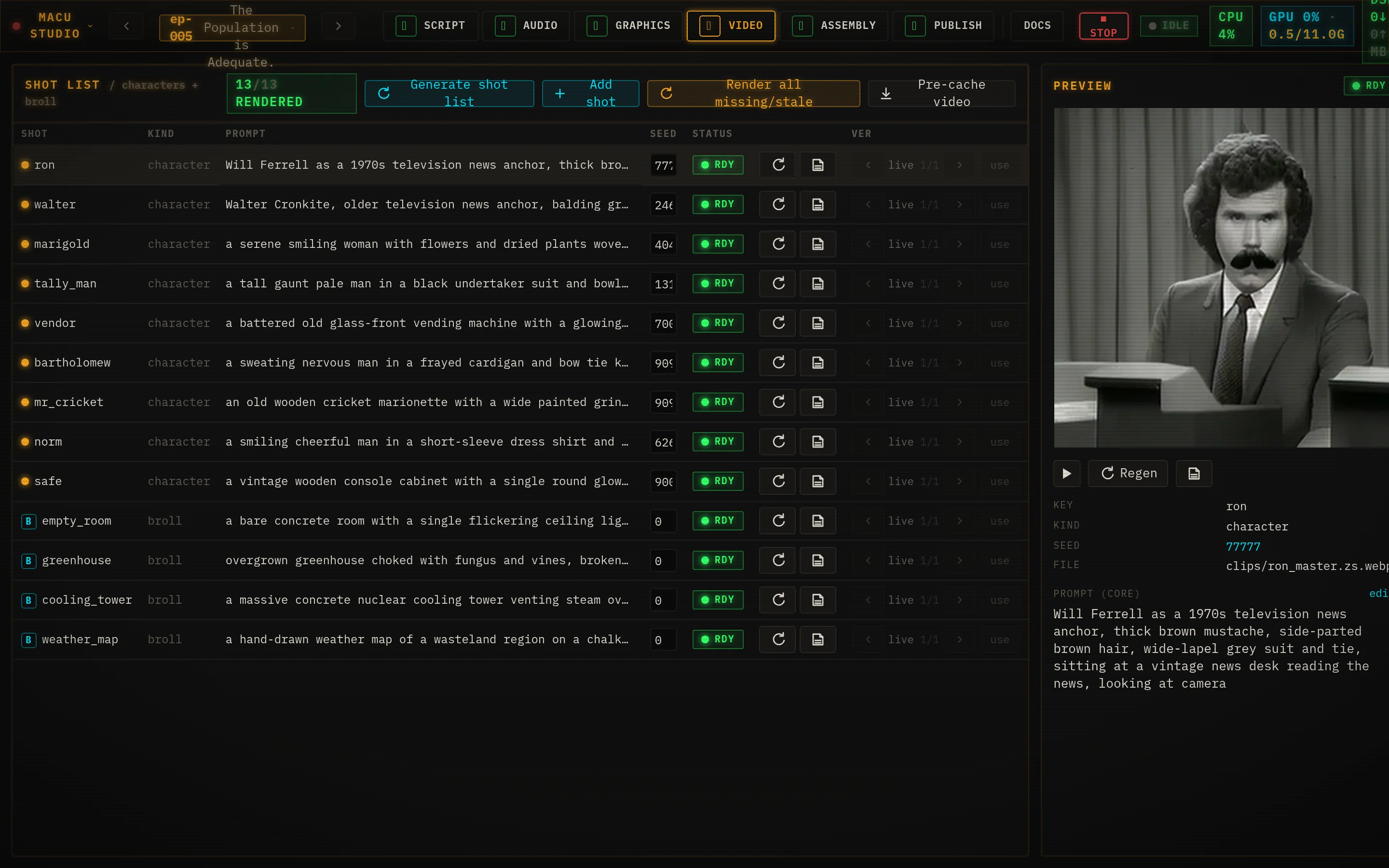Click the Regen button in preview
Viewport: 1389px width, 868px height.
(1128, 474)
